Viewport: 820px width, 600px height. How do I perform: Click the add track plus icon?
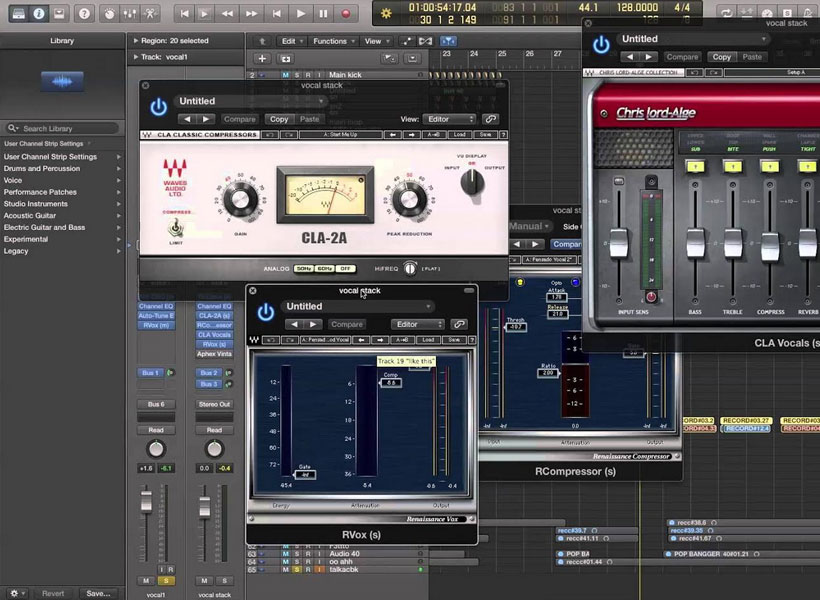(x=262, y=59)
